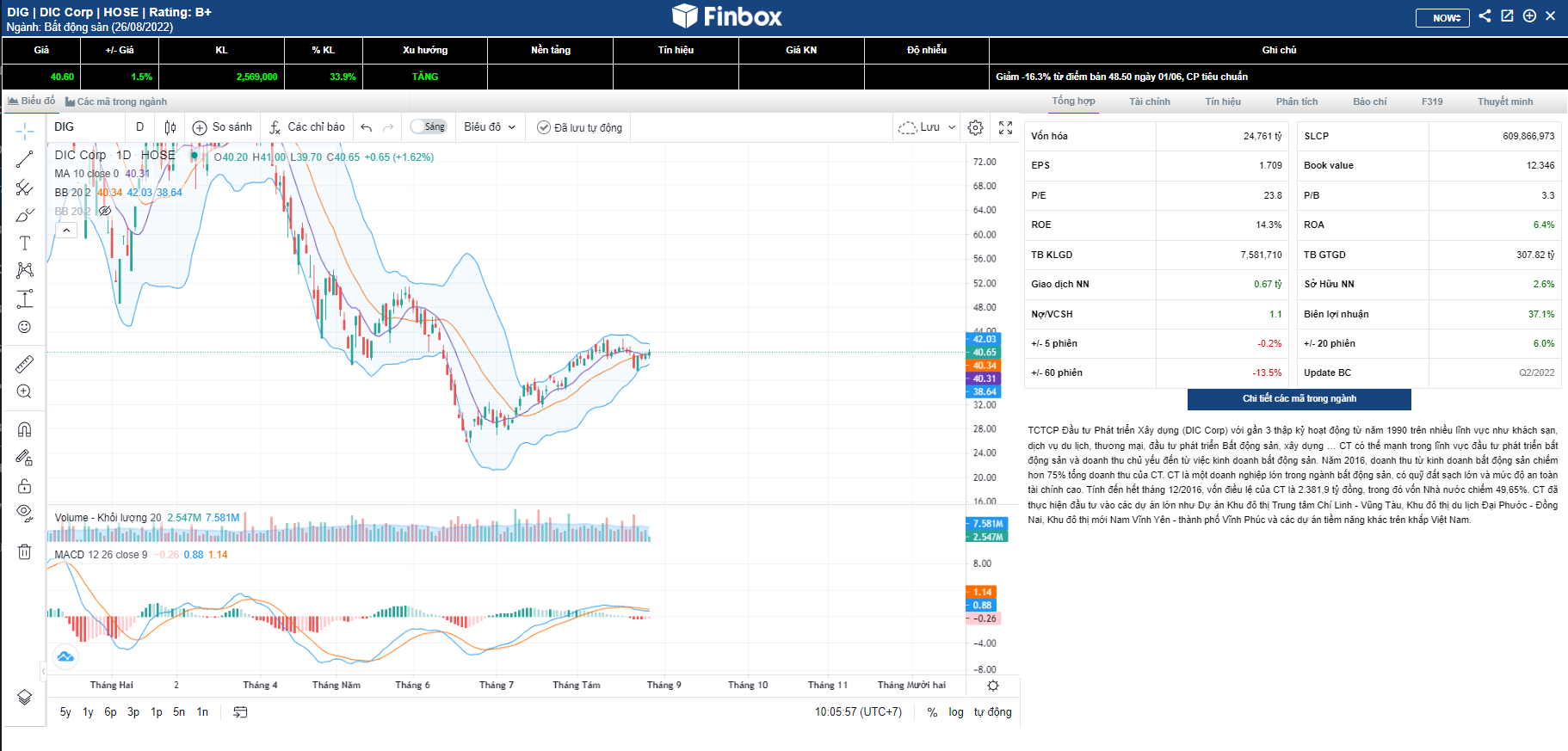The width and height of the screenshot is (1568, 751).
Task: Select the Text annotation tool
Action: tap(24, 243)
